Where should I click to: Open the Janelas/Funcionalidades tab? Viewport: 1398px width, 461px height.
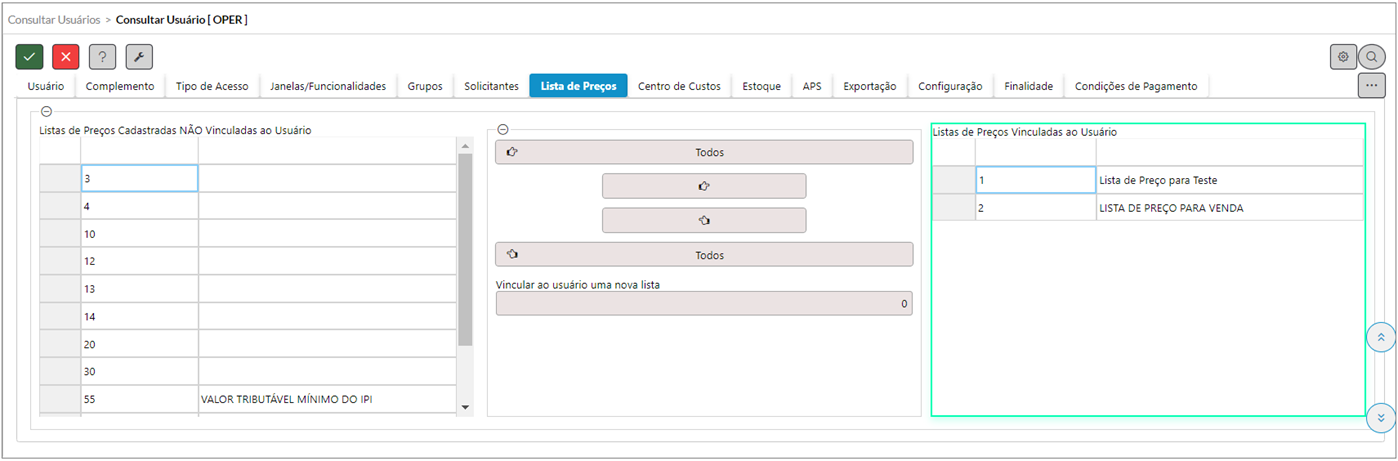click(328, 87)
